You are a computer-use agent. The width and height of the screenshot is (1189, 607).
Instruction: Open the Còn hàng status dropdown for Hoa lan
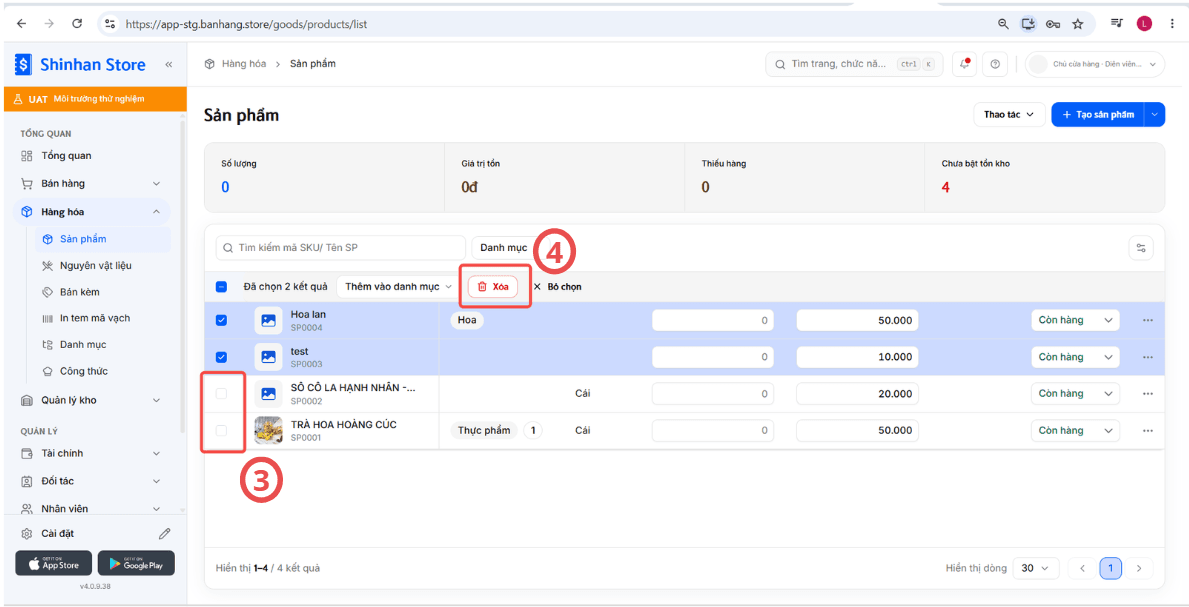1075,320
